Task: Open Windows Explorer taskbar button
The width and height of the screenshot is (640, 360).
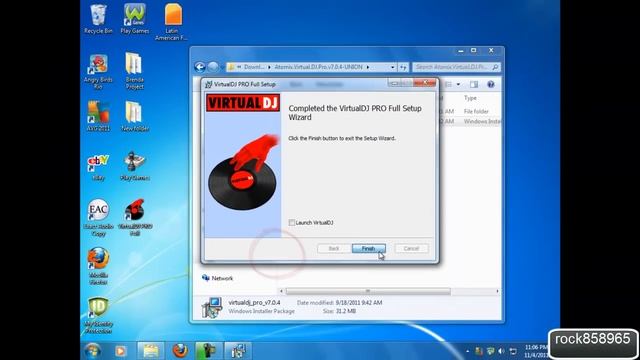Action: pyautogui.click(x=151, y=351)
